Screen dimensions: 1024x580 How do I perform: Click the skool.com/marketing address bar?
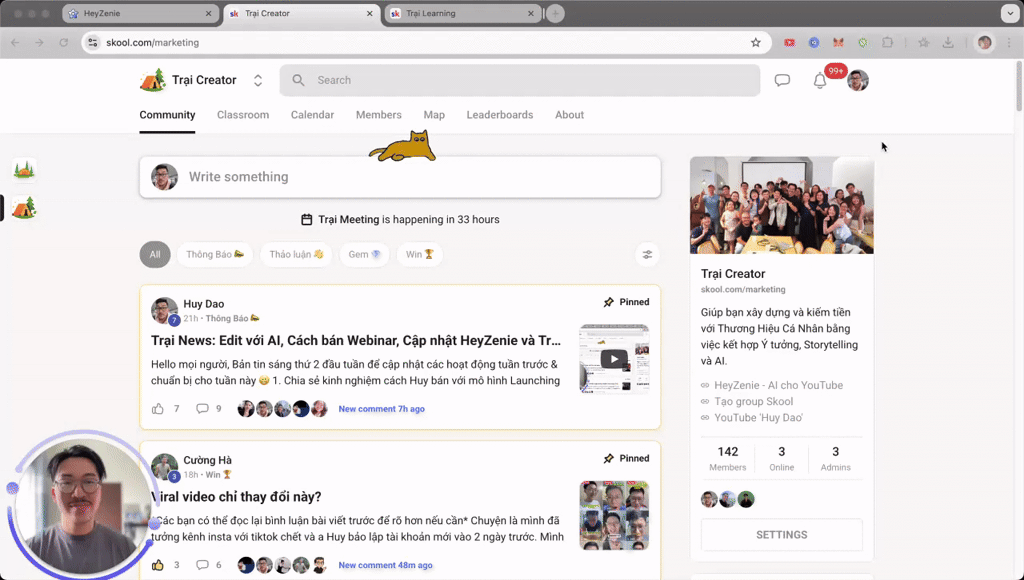click(x=424, y=42)
